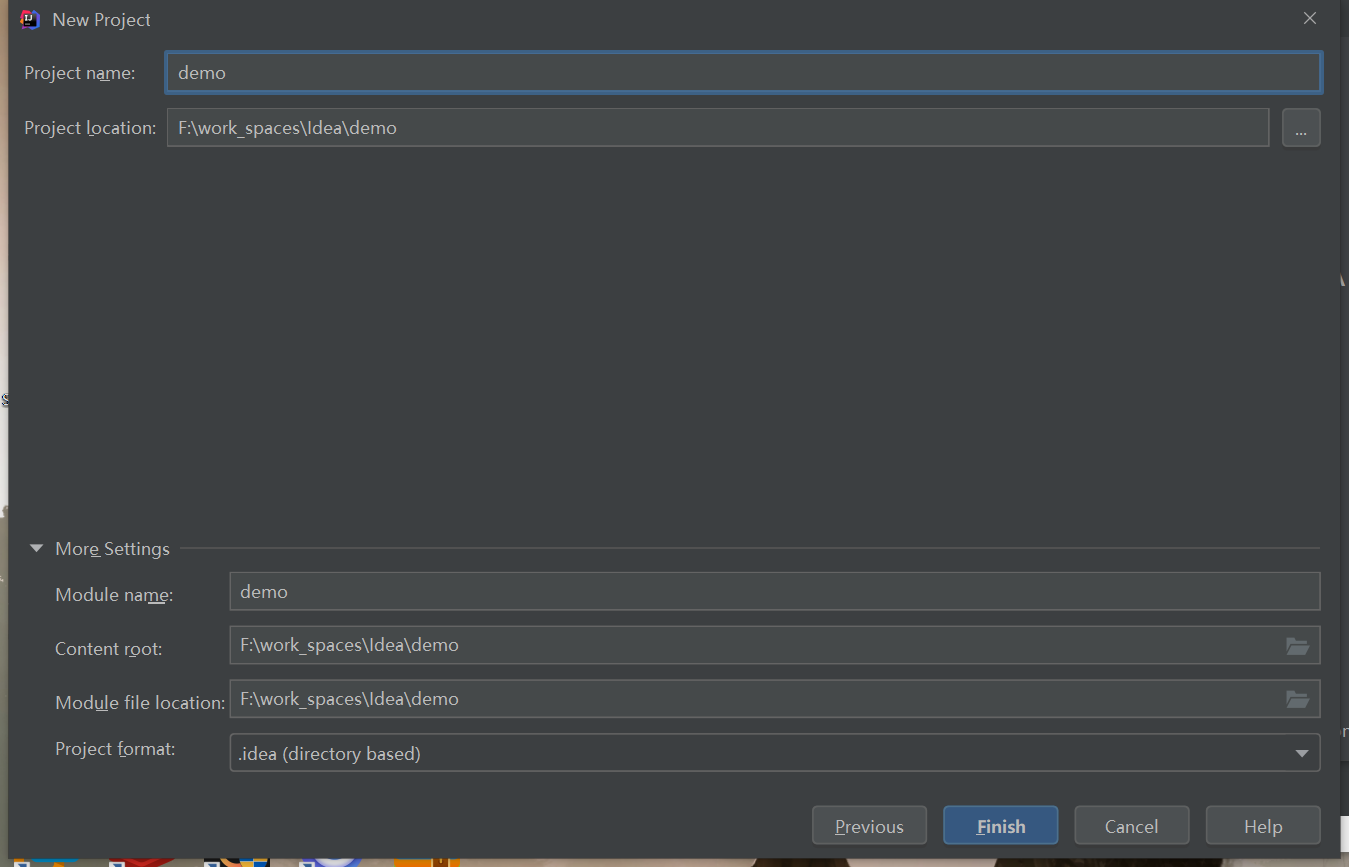Click into the Project location field
Image resolution: width=1349 pixels, height=867 pixels.
coord(718,128)
